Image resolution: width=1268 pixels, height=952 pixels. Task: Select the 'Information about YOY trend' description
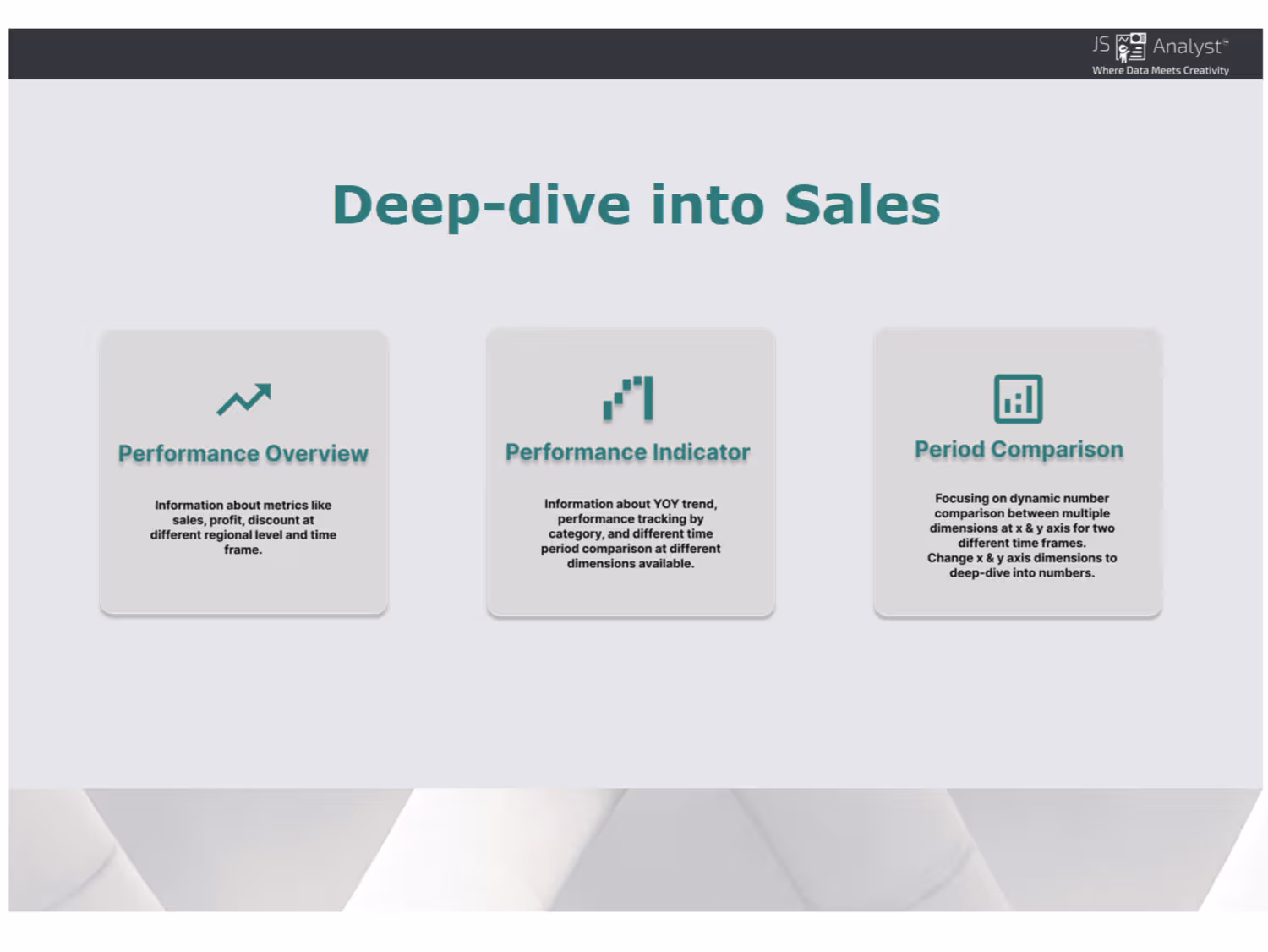pyautogui.click(x=631, y=533)
